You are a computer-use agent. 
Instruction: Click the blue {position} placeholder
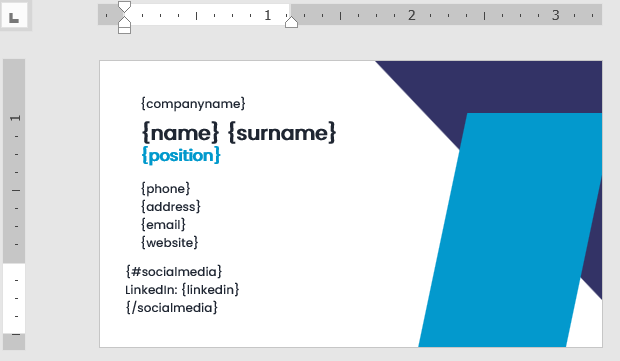pos(181,155)
